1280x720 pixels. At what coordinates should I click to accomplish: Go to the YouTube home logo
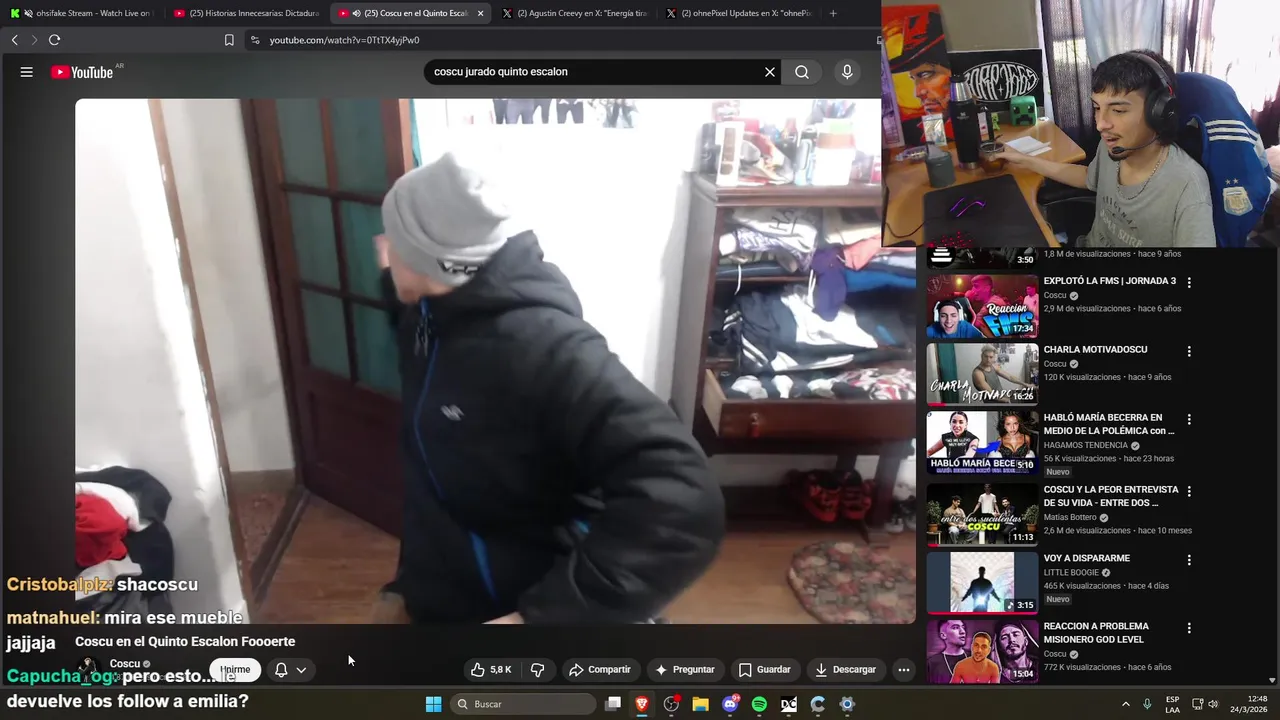click(83, 72)
